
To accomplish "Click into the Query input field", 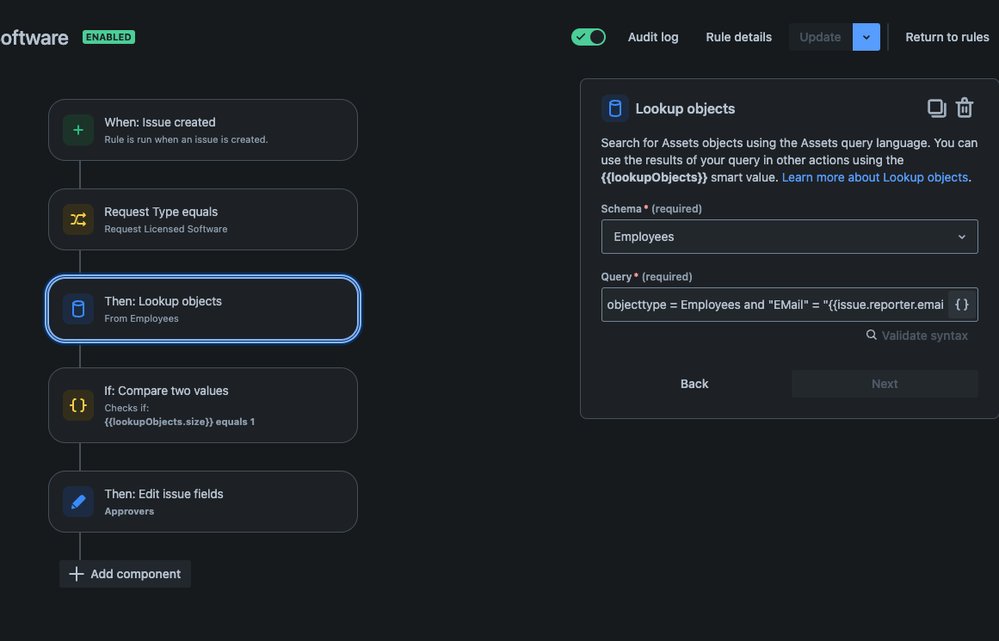I will [774, 304].
